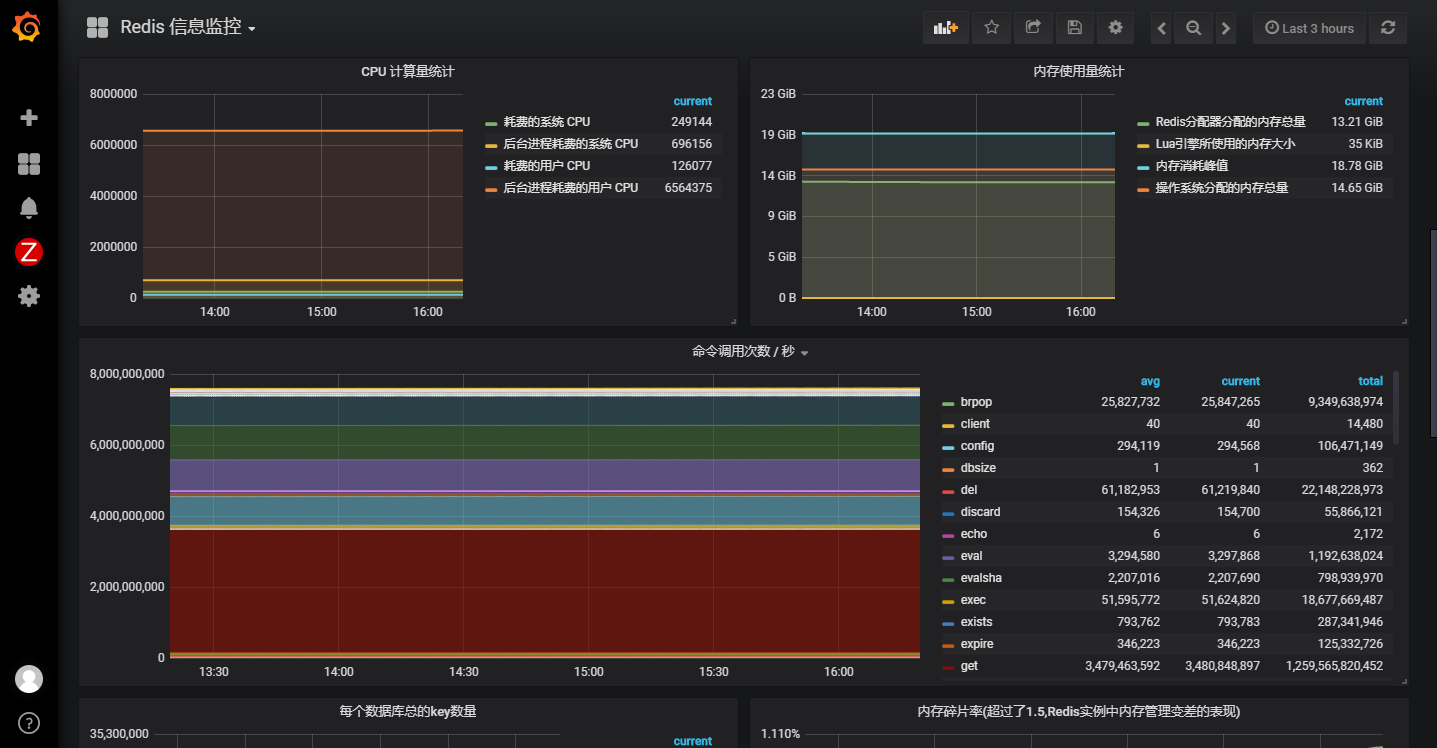
Task: Open the Last 3 hours time picker
Action: tap(1308, 28)
